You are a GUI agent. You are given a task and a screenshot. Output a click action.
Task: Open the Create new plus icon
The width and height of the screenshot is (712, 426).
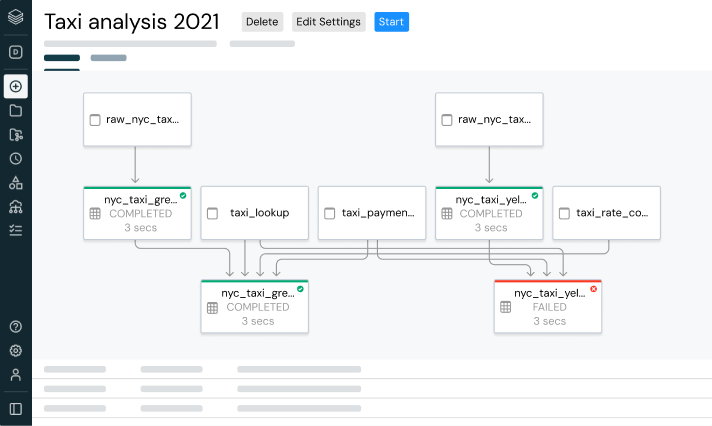coord(15,86)
